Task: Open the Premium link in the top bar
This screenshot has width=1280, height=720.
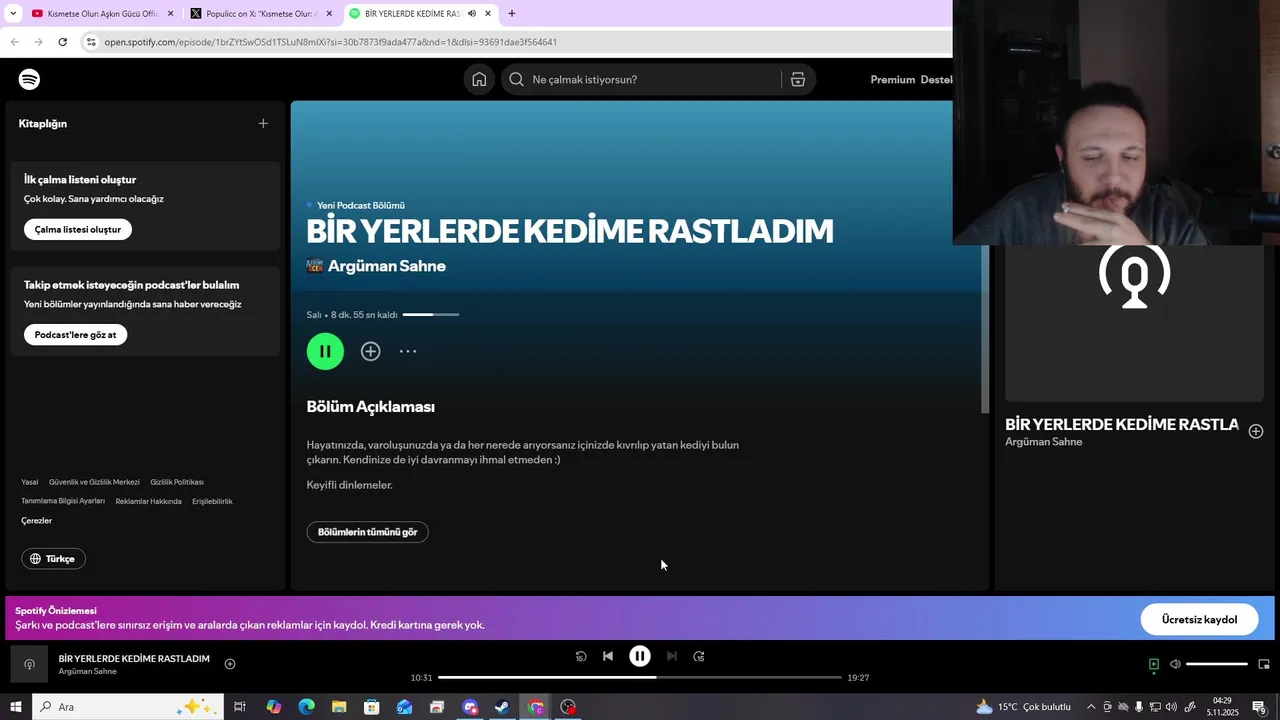Action: (893, 79)
